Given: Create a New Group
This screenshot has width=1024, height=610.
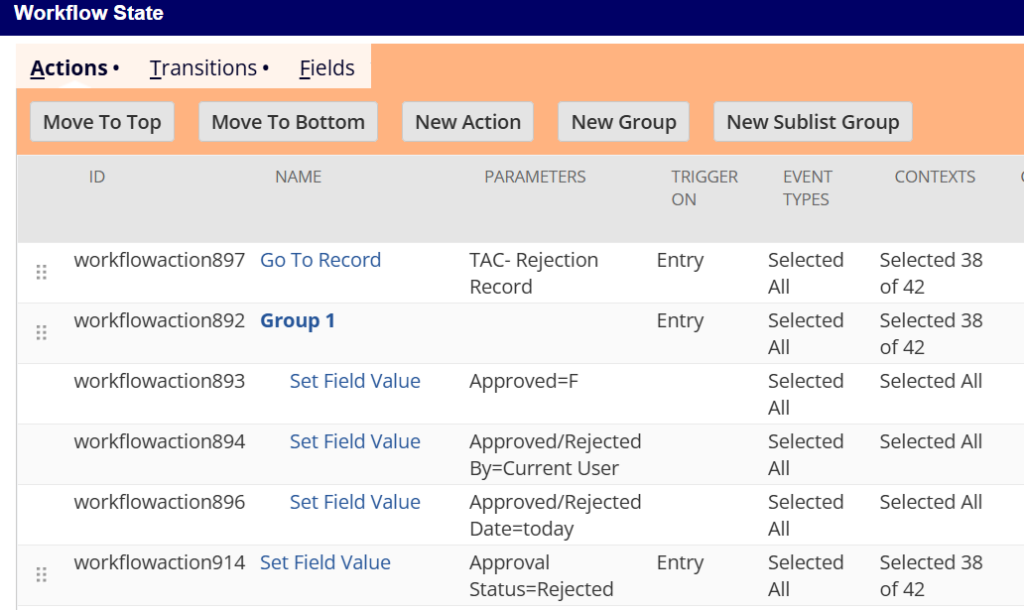Looking at the screenshot, I should [624, 122].
